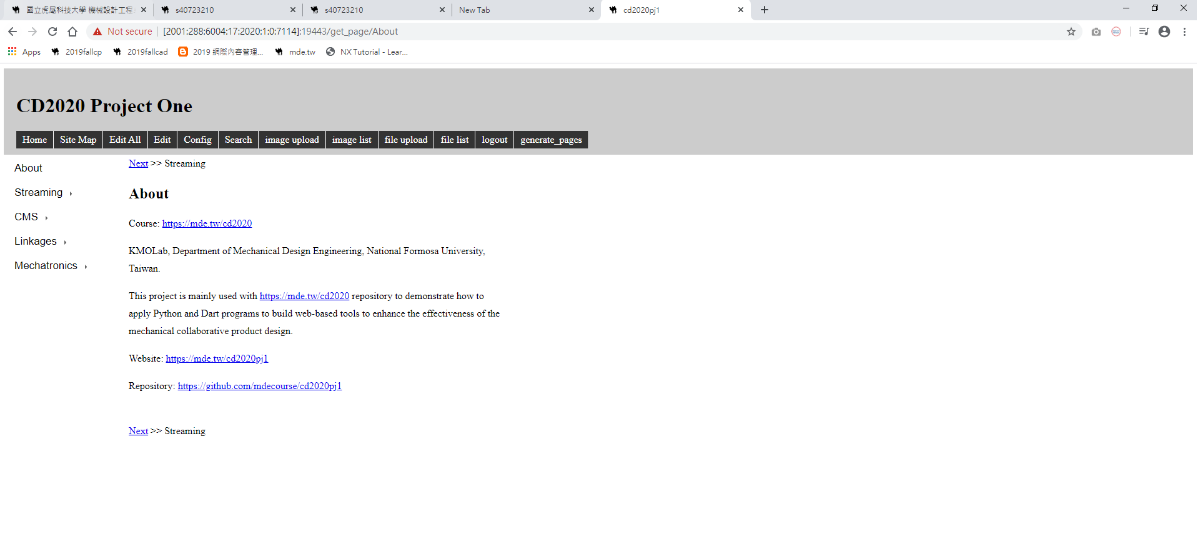The height and width of the screenshot is (555, 1197).
Task: Open a new tab with plus button
Action: tap(765, 10)
